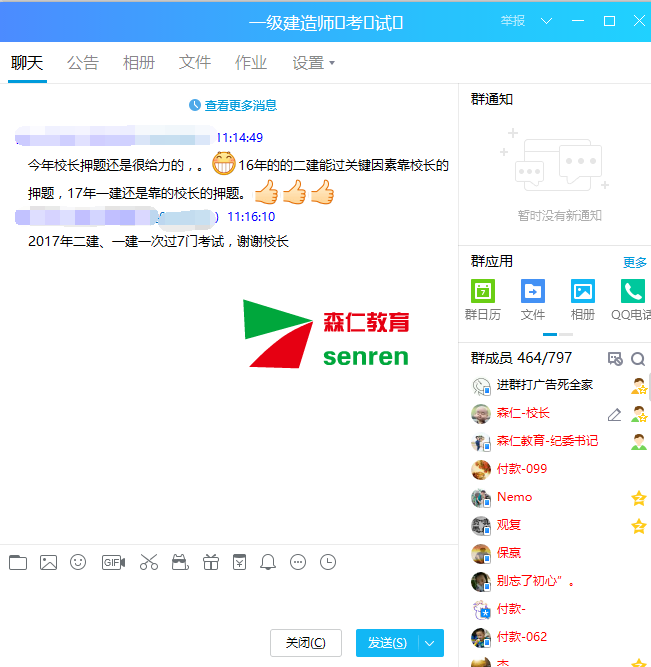Send a gift via gift box icon
The height and width of the screenshot is (667, 651).
(x=211, y=562)
